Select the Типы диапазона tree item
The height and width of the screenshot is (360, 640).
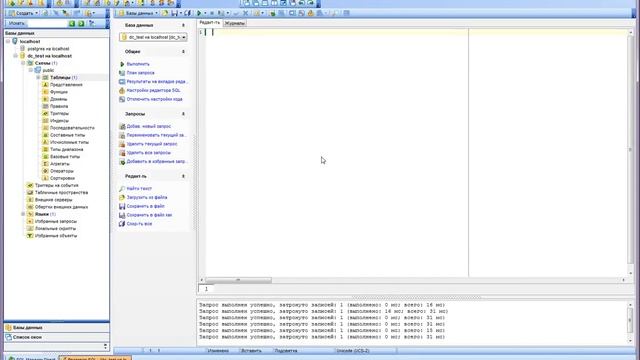(67, 149)
